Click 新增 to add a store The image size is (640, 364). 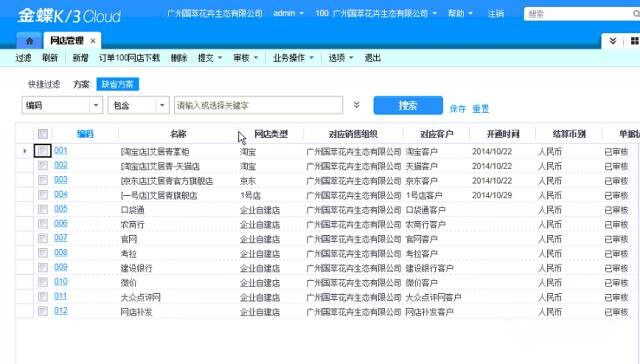tap(80, 58)
